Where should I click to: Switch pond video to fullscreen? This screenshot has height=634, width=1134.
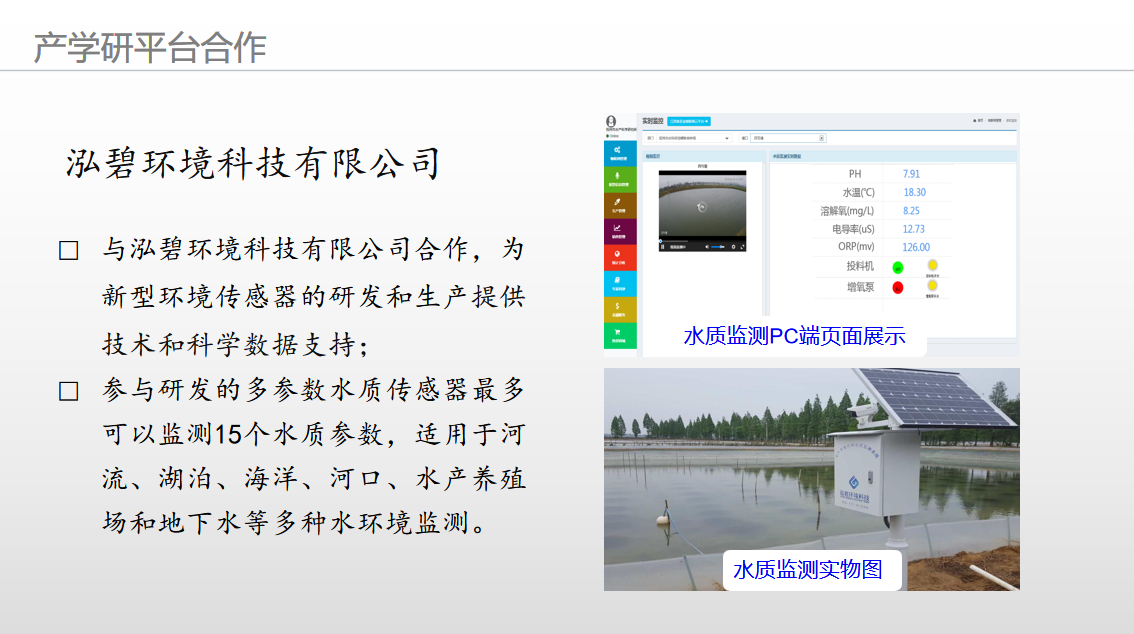(x=741, y=247)
